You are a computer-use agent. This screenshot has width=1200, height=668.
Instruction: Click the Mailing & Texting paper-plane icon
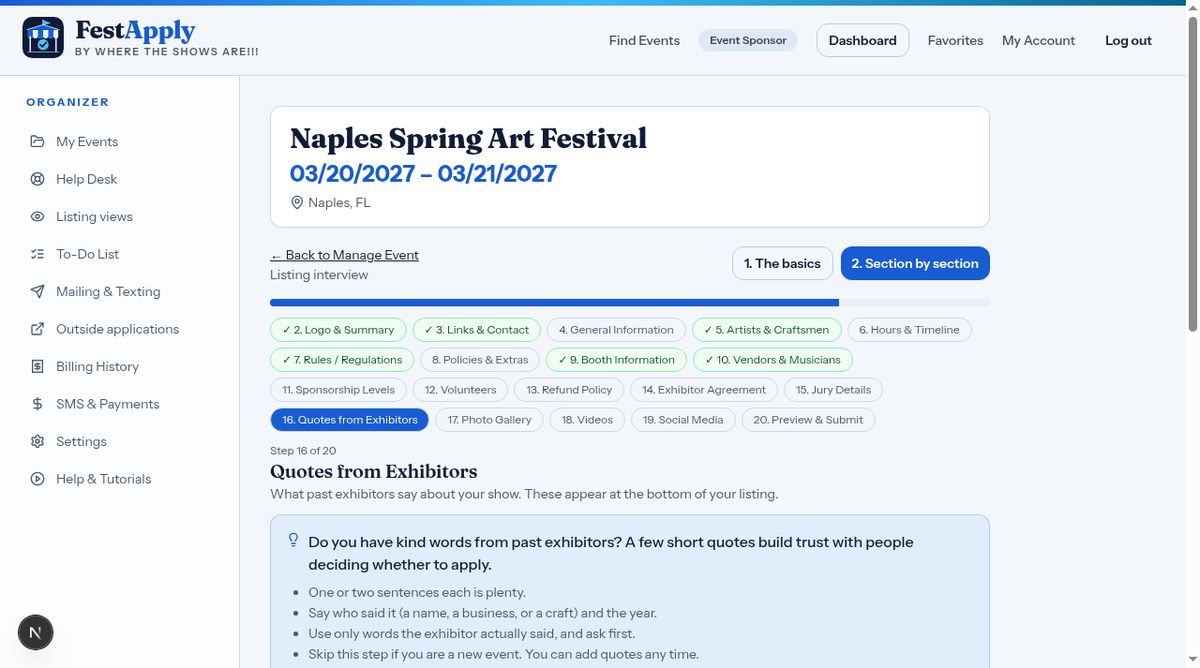click(x=37, y=292)
